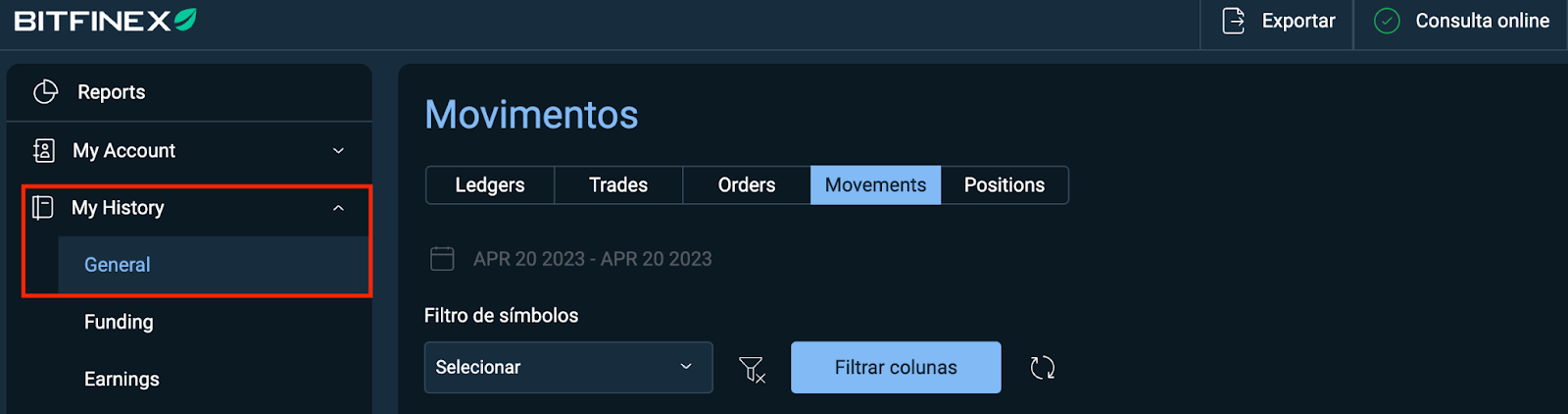Screen dimensions: 1568x414
Task: Switch to the Orders tab
Action: (747, 184)
